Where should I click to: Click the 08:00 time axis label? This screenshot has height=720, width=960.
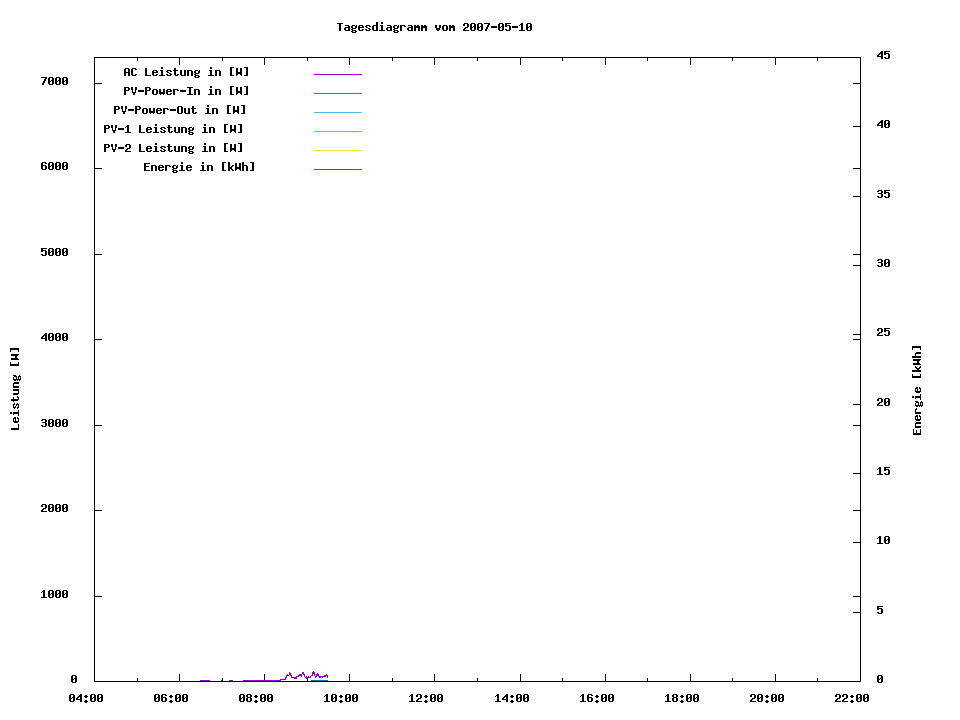click(256, 699)
